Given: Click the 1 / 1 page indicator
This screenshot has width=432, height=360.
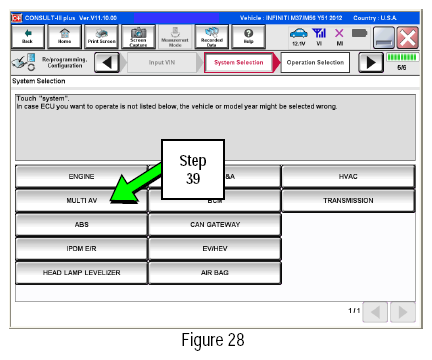Looking at the screenshot, I should pyautogui.click(x=354, y=310).
